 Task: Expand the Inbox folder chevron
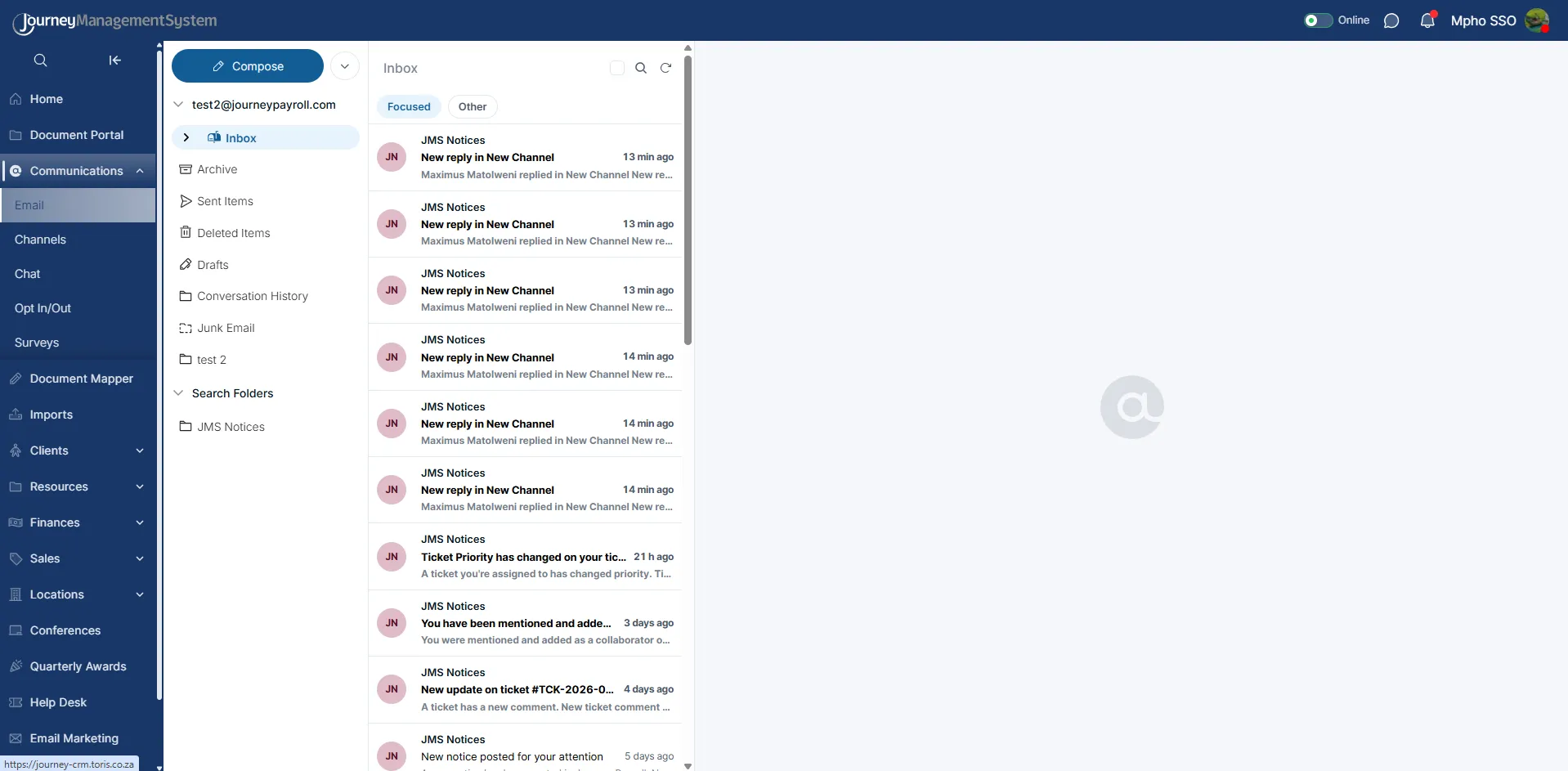pos(186,137)
